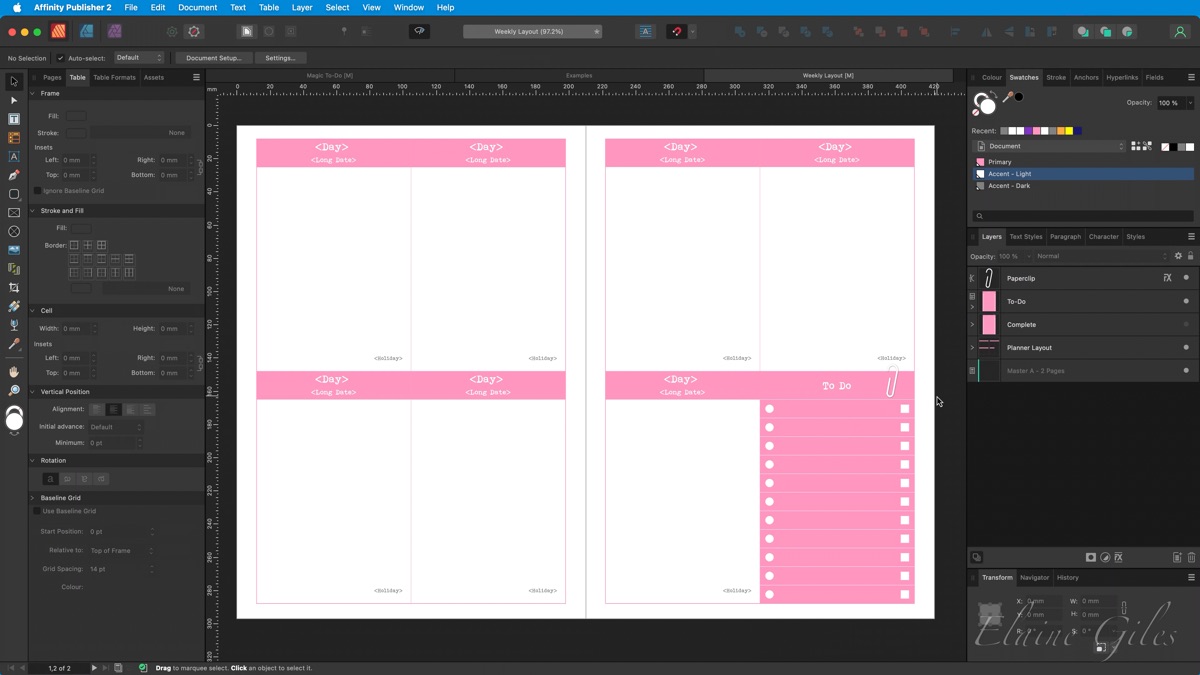Select the Colour Picker tool
The height and width of the screenshot is (675, 1200).
pyautogui.click(x=14, y=344)
